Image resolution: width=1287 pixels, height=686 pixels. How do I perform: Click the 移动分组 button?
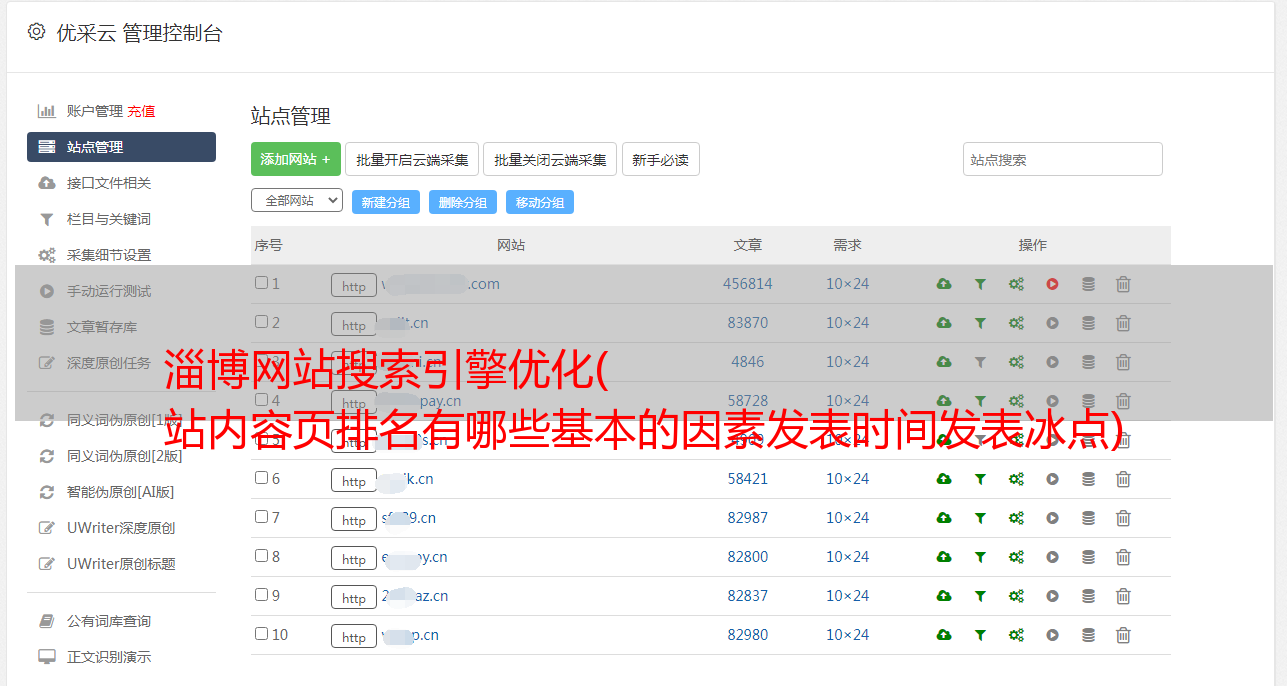click(x=540, y=202)
